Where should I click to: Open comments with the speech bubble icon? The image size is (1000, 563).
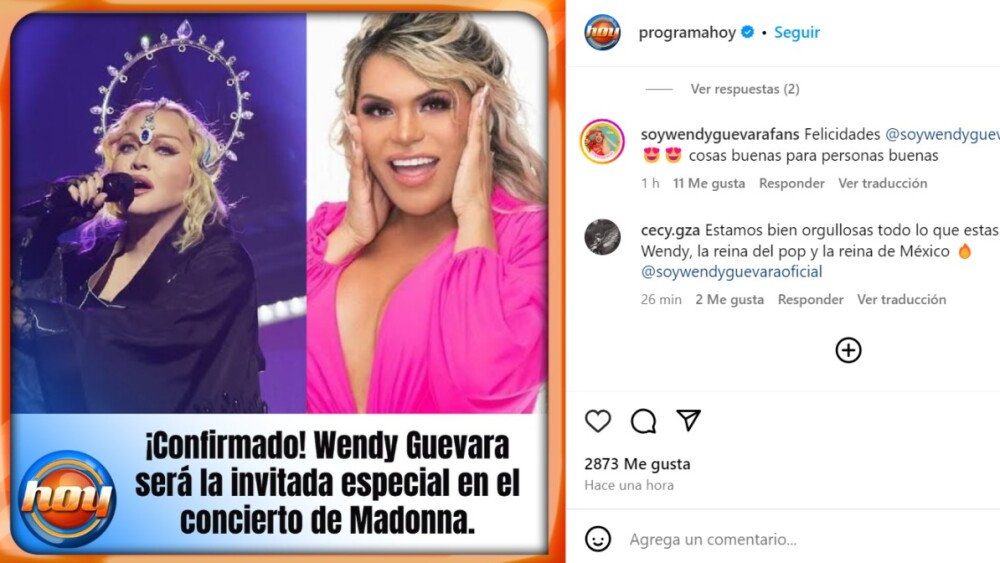tap(643, 421)
